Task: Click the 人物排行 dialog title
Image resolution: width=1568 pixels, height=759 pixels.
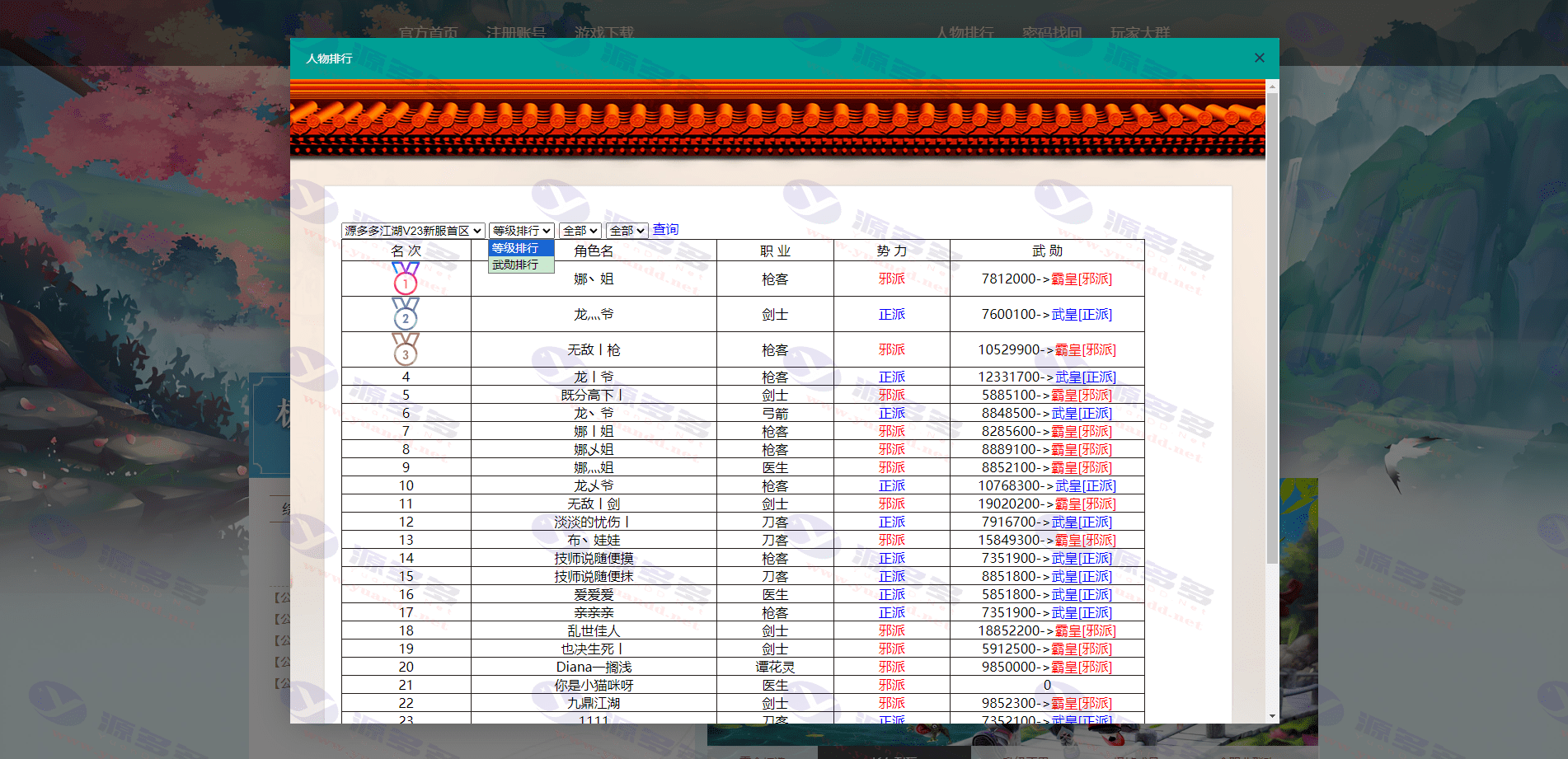Action: pos(329,59)
